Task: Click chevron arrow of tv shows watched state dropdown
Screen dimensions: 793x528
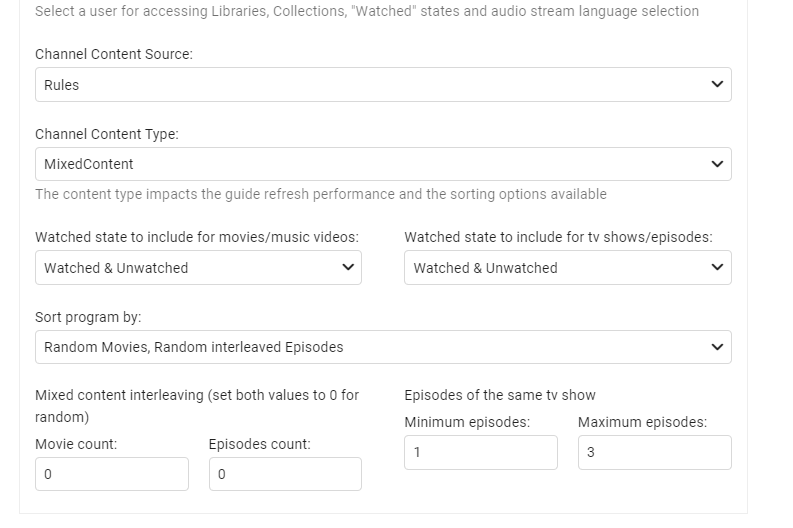Action: (x=716, y=268)
